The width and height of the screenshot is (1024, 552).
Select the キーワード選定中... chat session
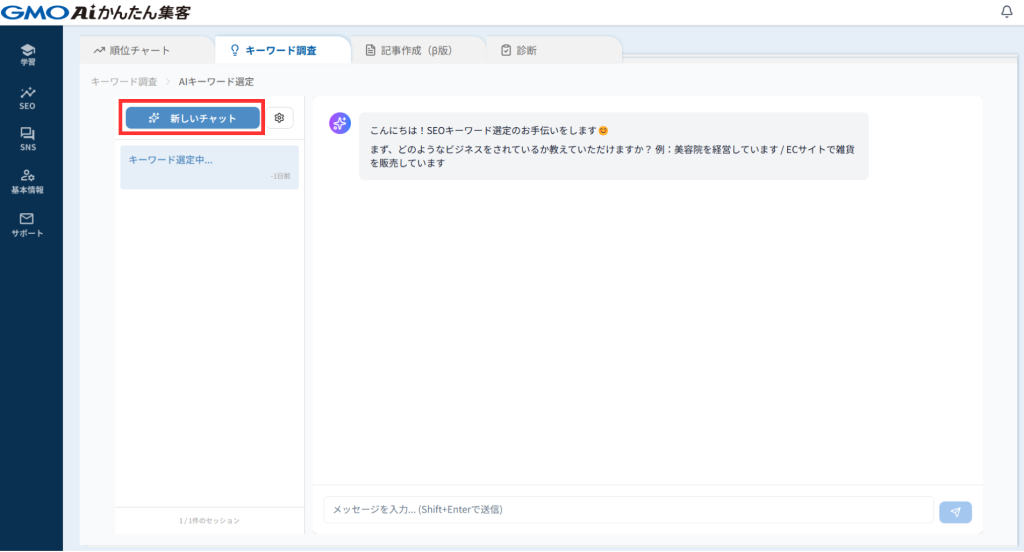(209, 167)
